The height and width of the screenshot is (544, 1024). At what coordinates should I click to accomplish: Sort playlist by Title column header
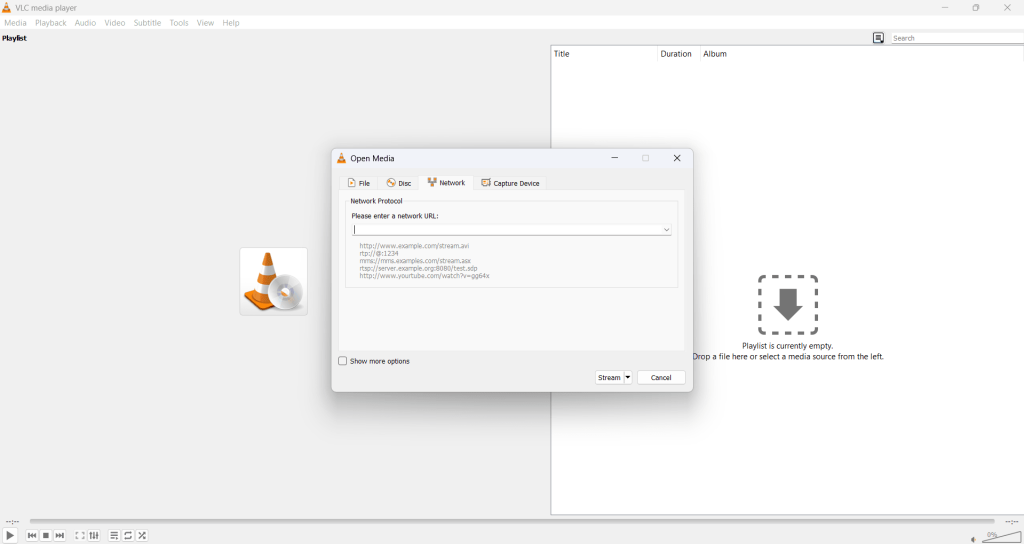coord(604,54)
